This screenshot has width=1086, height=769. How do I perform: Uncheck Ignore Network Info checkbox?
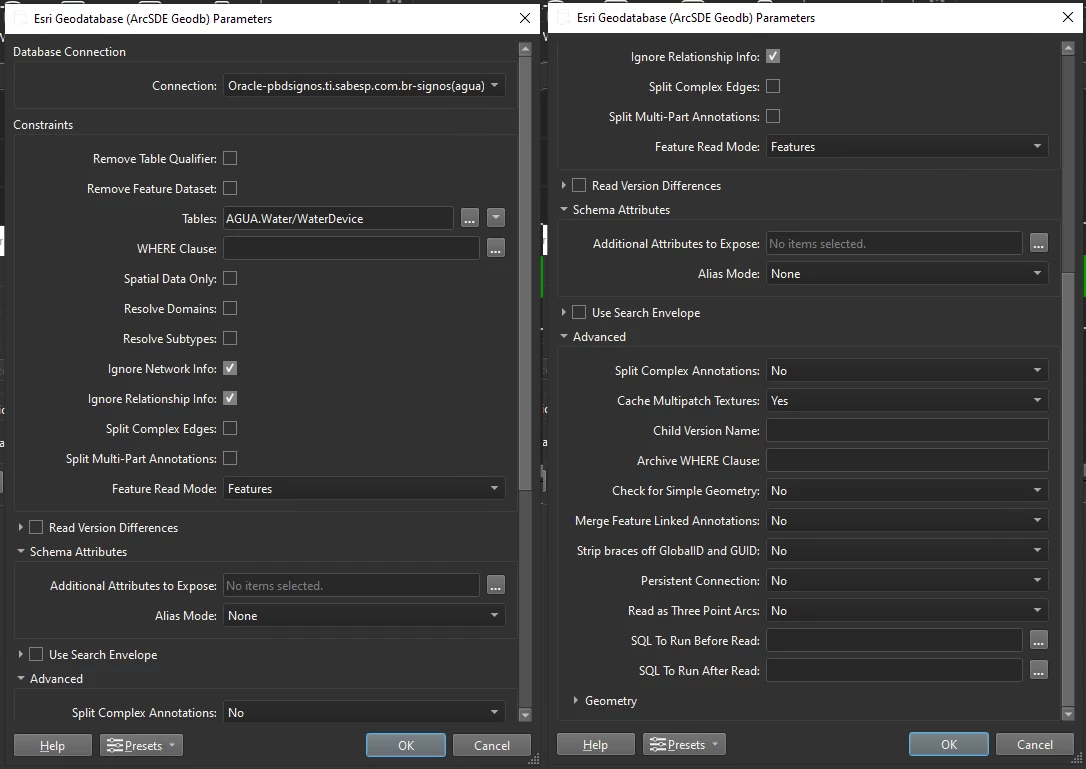pos(230,369)
